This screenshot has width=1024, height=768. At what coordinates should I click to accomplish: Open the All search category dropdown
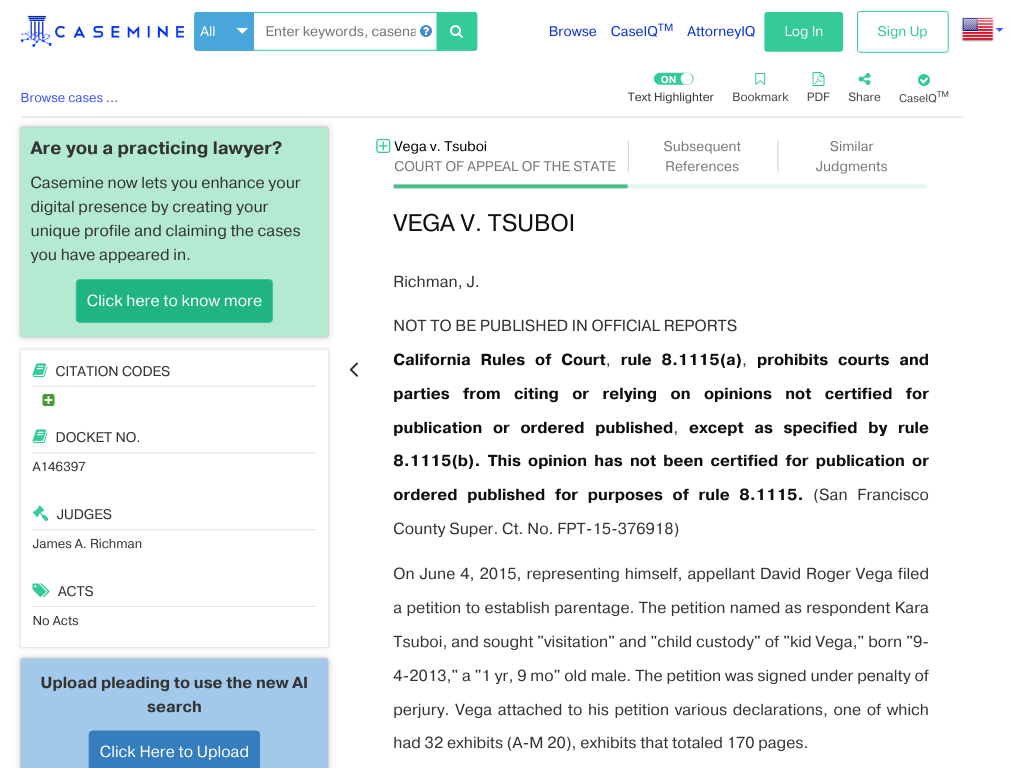224,31
